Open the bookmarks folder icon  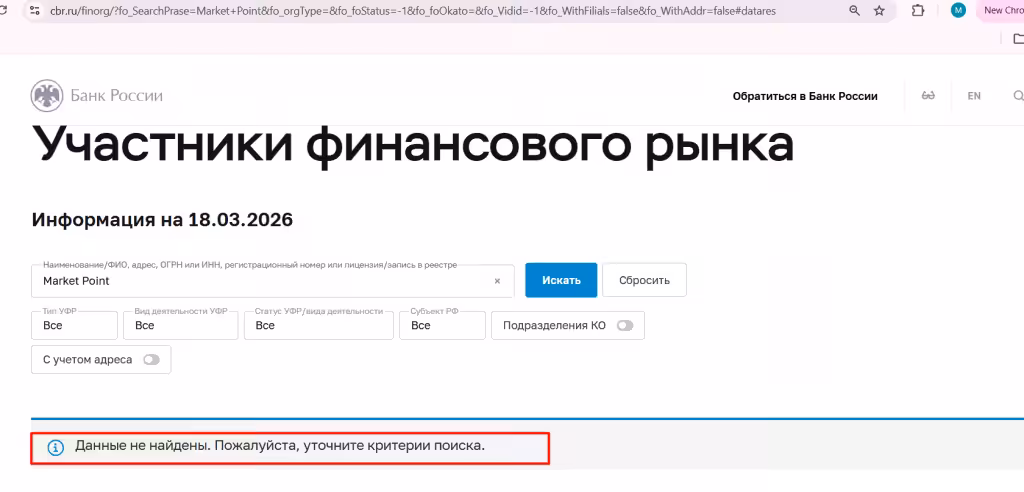click(1018, 39)
